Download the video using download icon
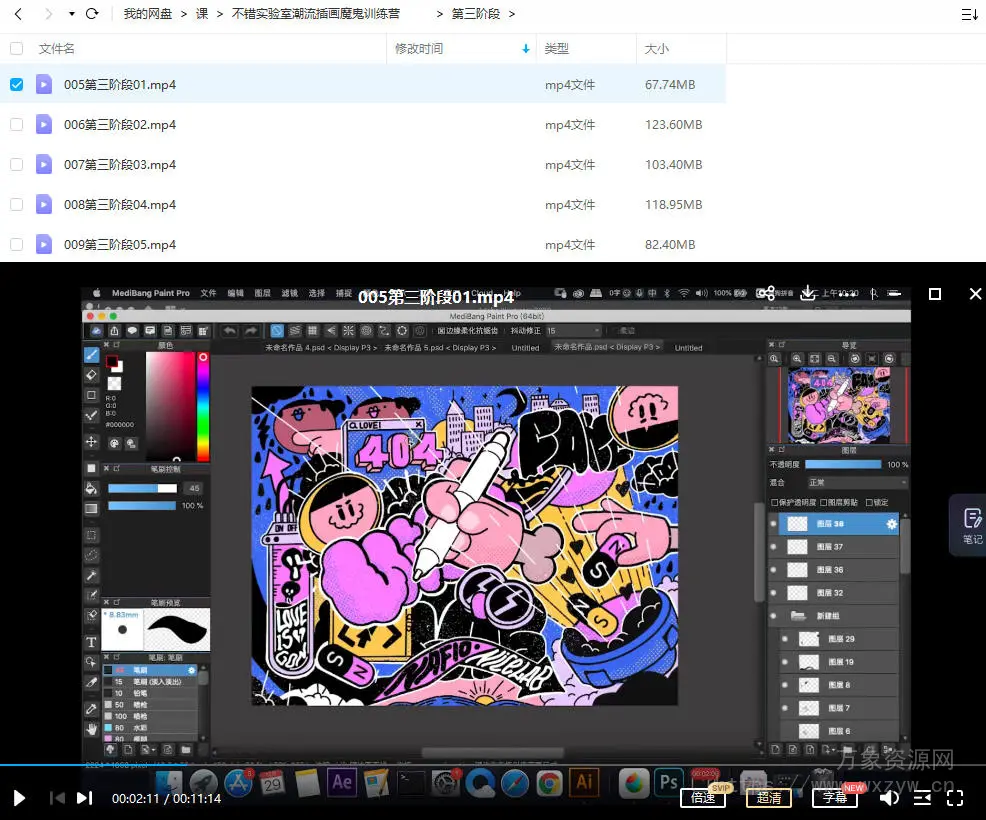 pyautogui.click(x=809, y=293)
